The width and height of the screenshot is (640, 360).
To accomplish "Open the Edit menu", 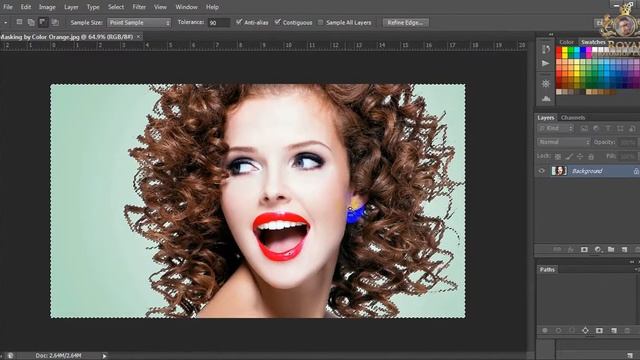I will point(26,7).
